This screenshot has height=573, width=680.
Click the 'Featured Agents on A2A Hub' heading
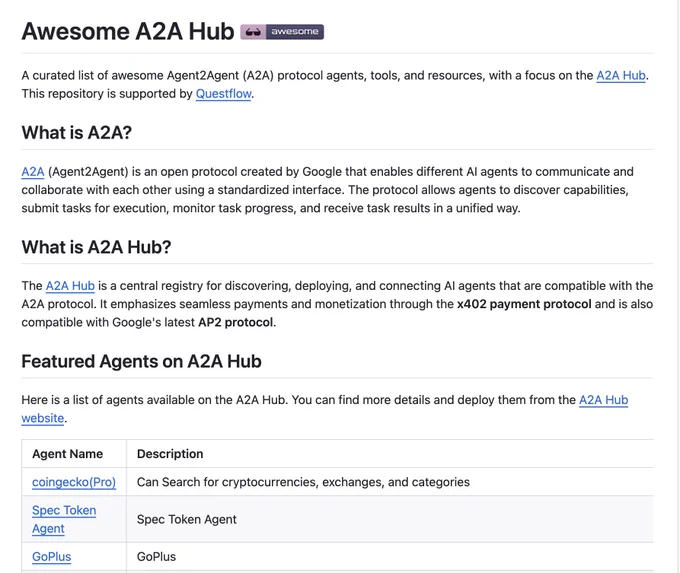coord(141,361)
